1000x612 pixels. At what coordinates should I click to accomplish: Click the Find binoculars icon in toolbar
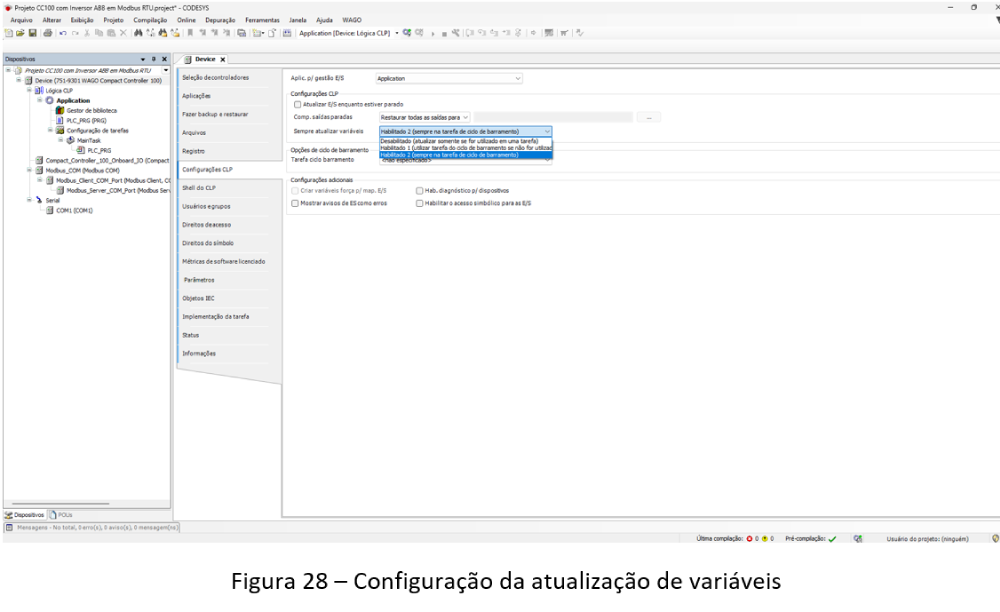pyautogui.click(x=137, y=32)
